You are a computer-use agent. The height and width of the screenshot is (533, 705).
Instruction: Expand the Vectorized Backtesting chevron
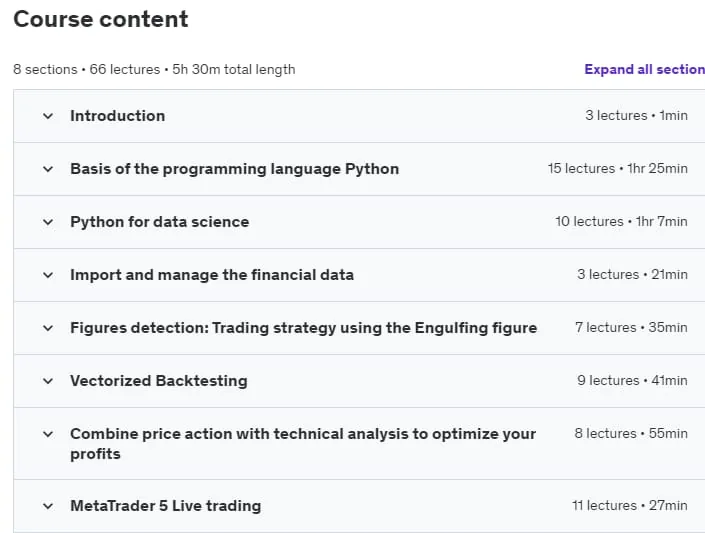(x=48, y=381)
